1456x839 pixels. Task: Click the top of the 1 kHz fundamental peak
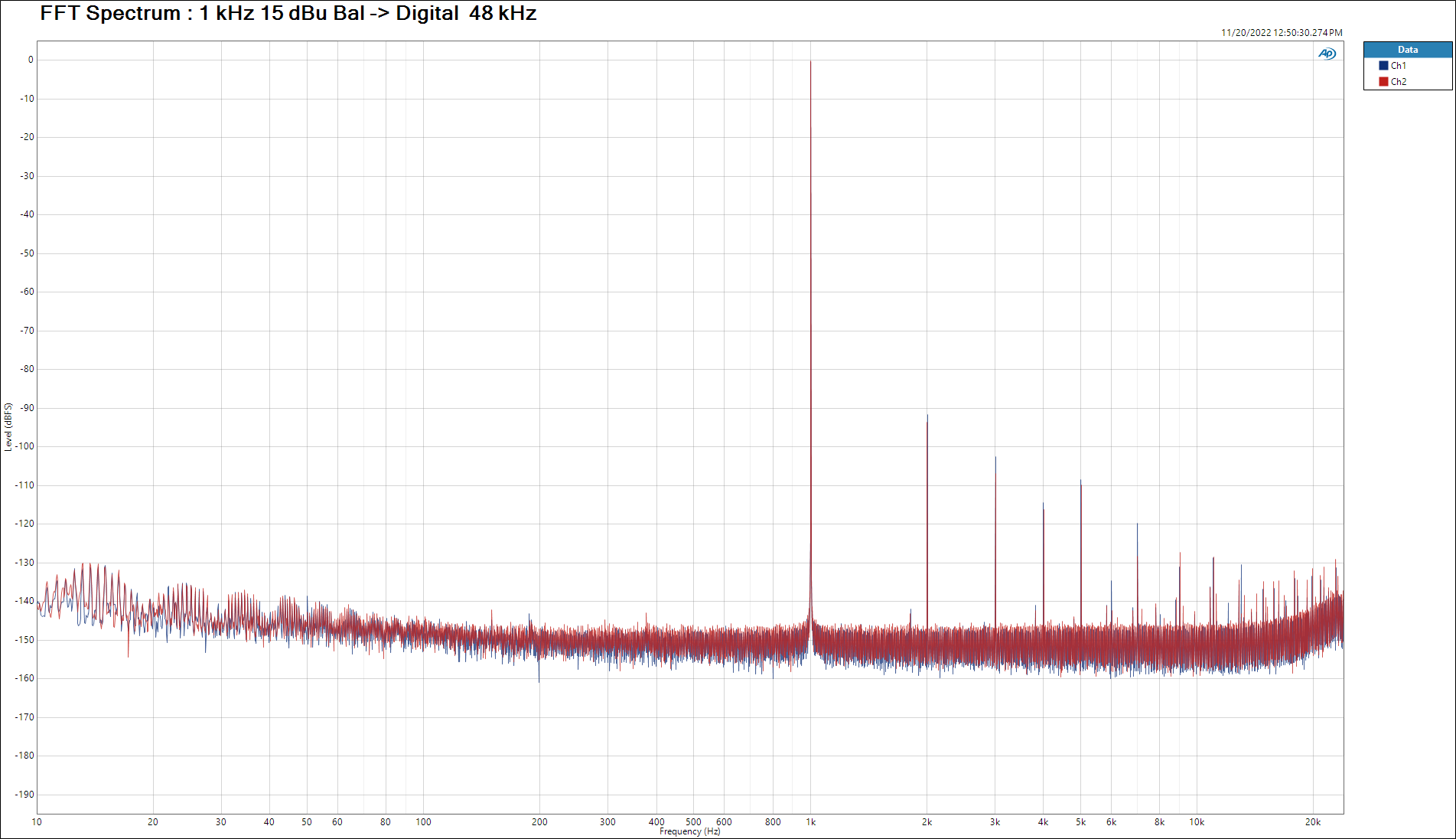click(x=811, y=62)
